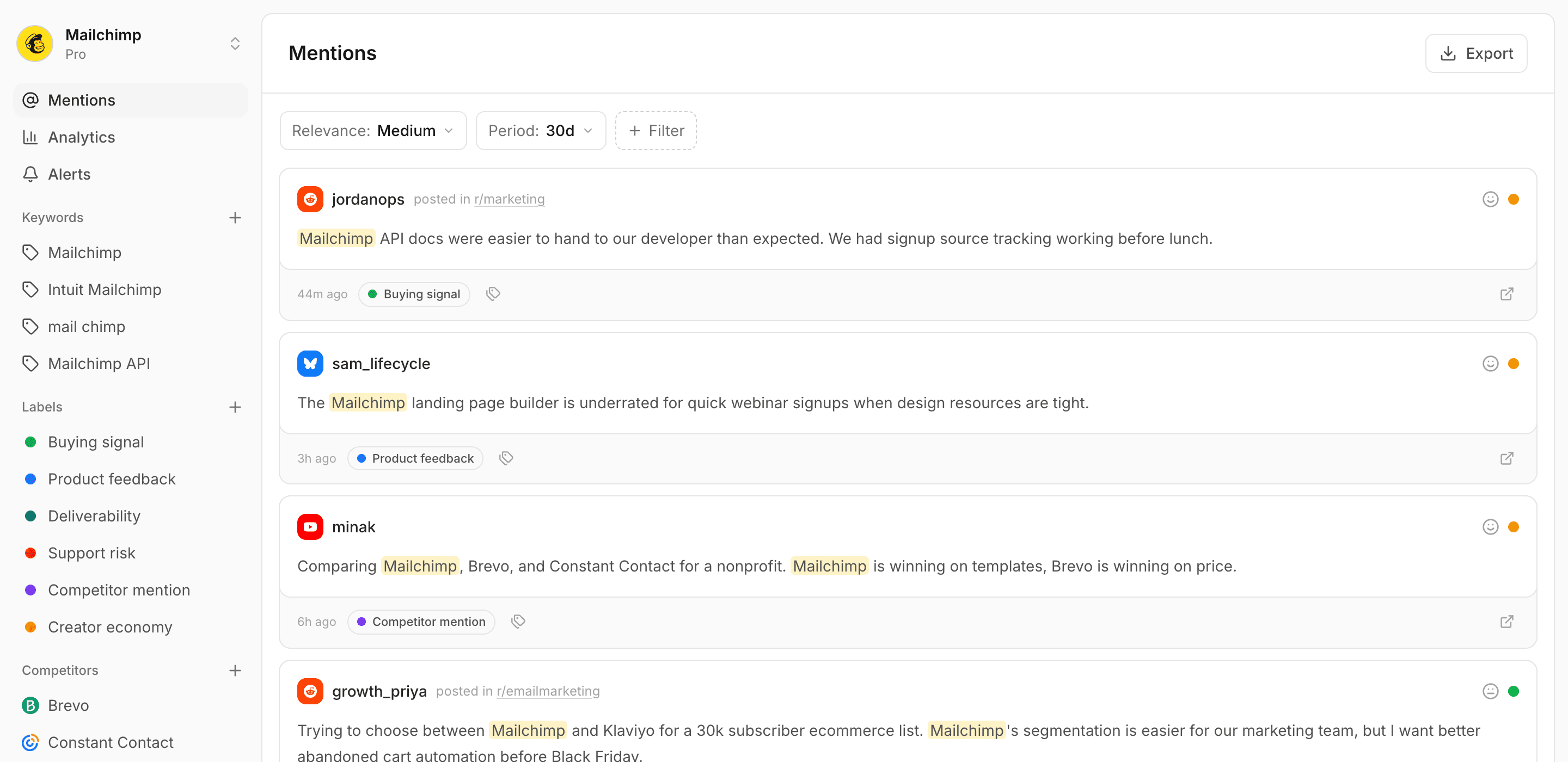
Task: Select the Mailchimp keyword
Action: pos(130,253)
